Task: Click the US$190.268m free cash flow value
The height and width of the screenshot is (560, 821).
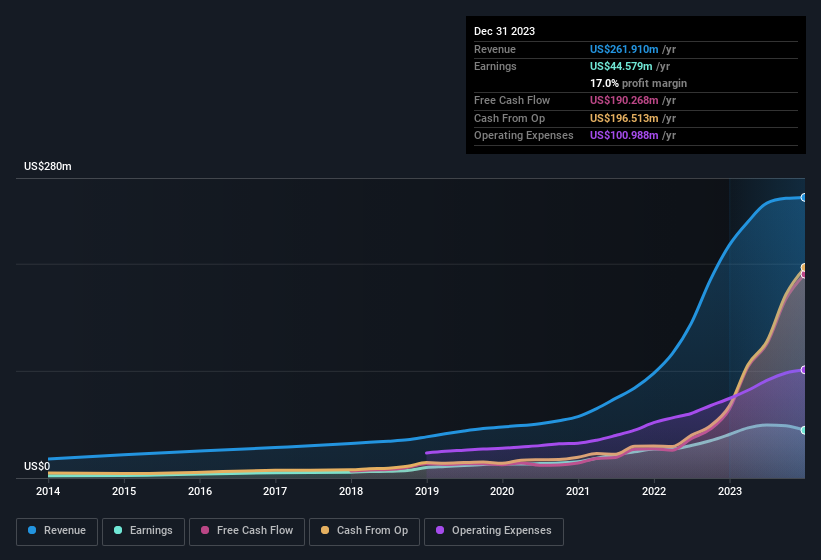Action: coord(624,100)
